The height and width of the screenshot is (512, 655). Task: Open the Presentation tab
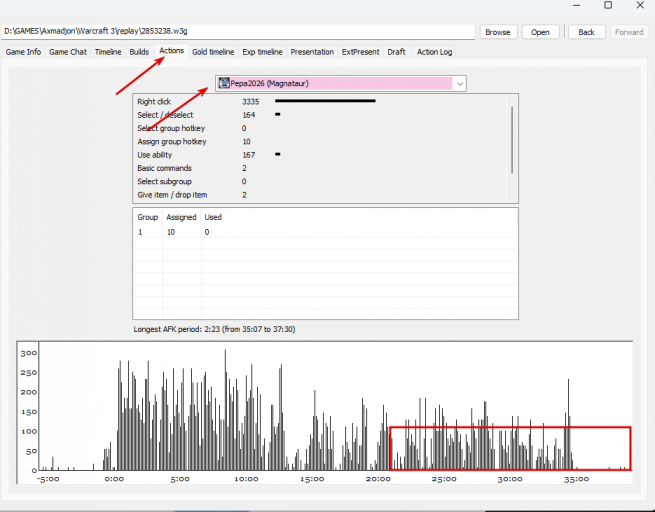(312, 52)
